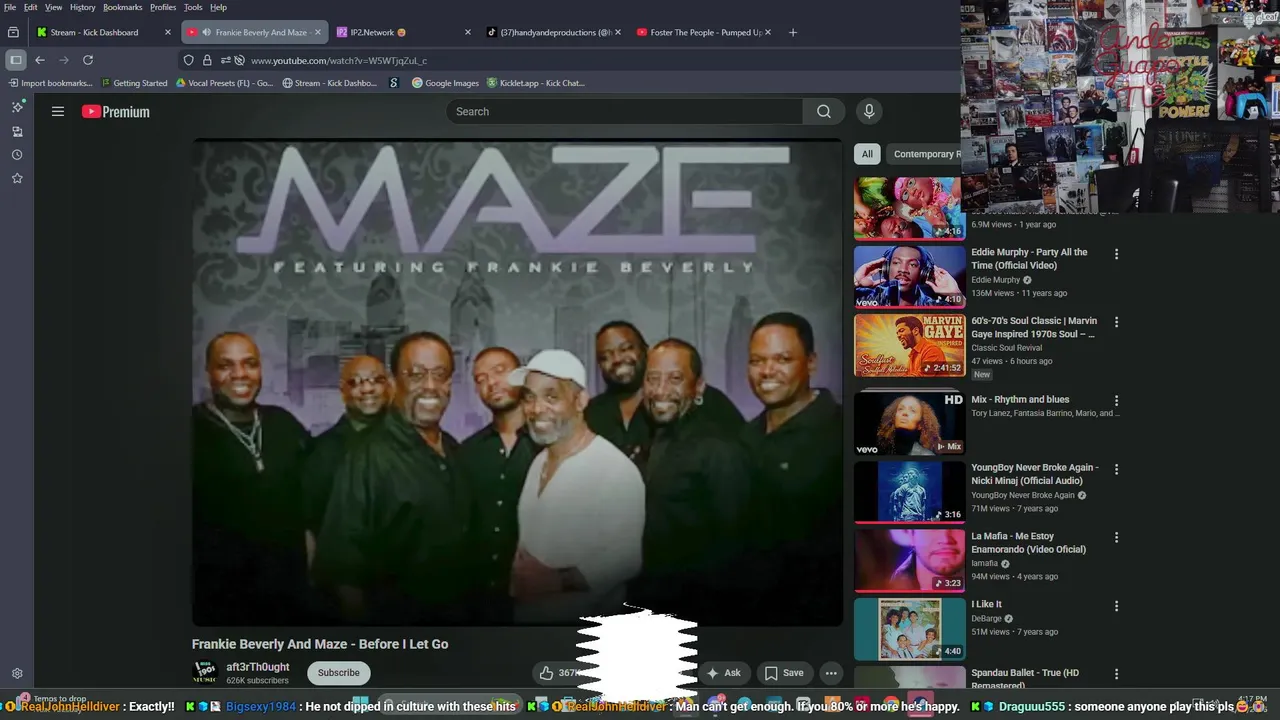Open Getting Started bookmark

[135, 83]
